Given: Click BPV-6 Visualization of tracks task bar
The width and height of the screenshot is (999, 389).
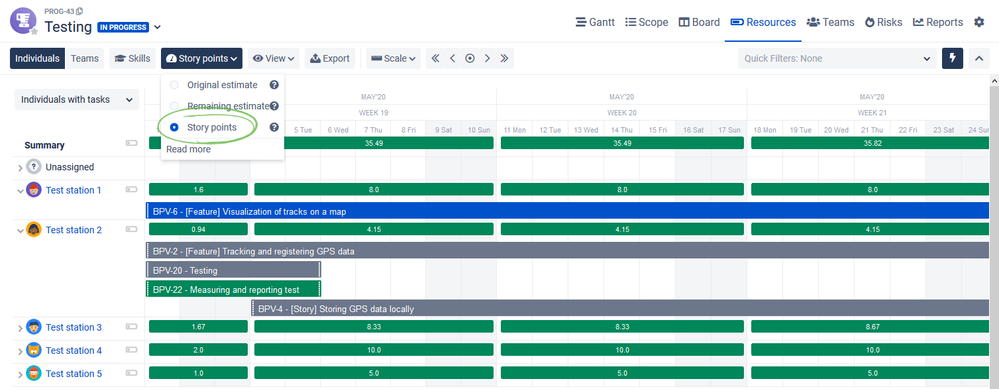Looking at the screenshot, I should [x=568, y=211].
